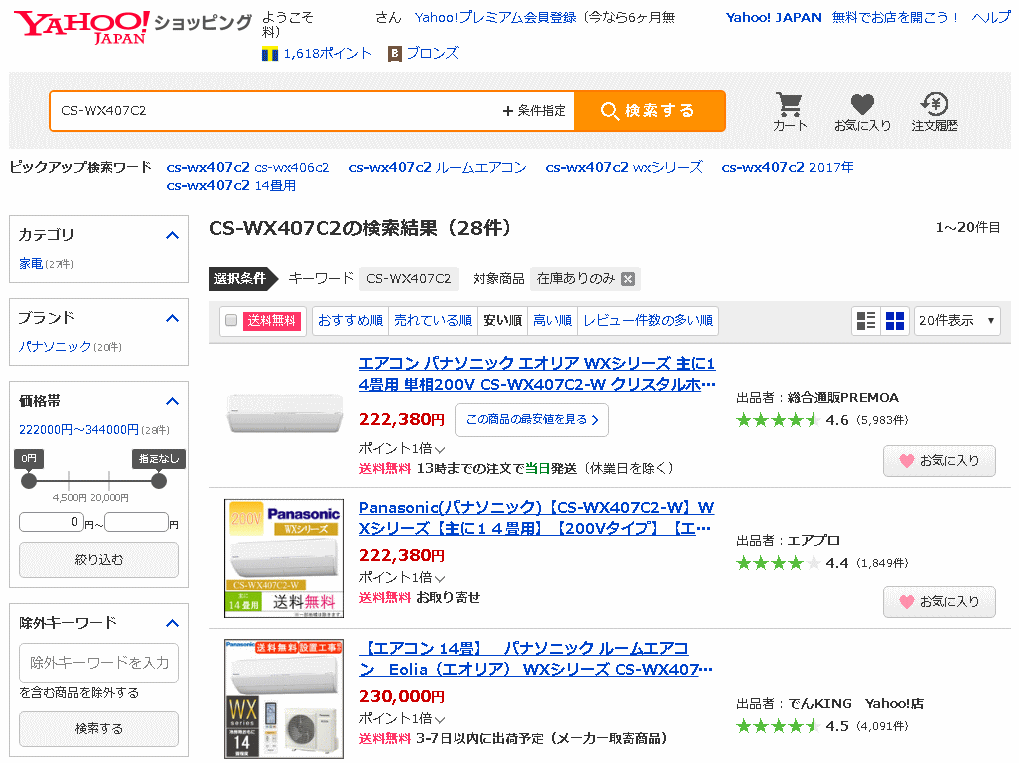Image resolution: width=1019 pixels, height=763 pixels.
Task: Open the 家電 category link
Action: [31, 264]
